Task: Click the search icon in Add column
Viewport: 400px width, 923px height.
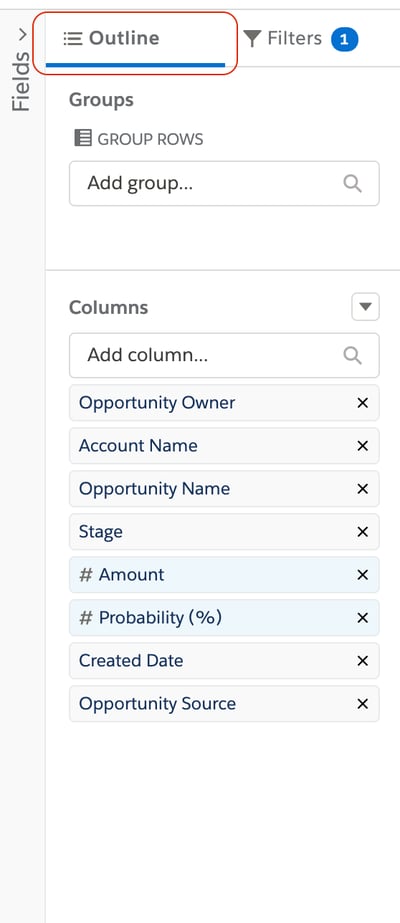Action: pos(352,356)
